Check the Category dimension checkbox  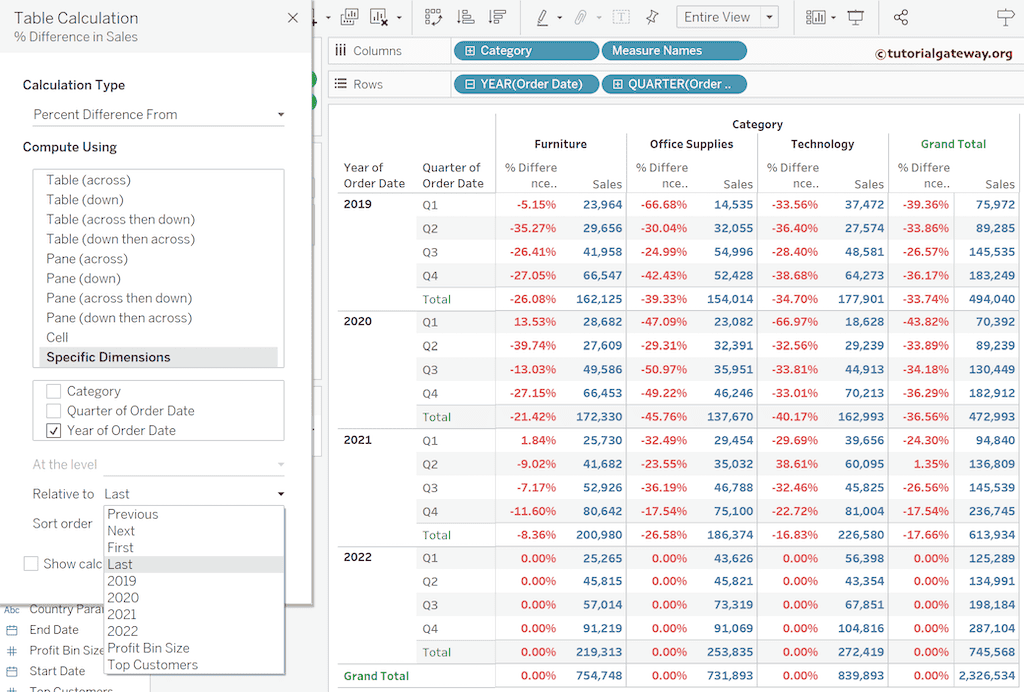[54, 391]
